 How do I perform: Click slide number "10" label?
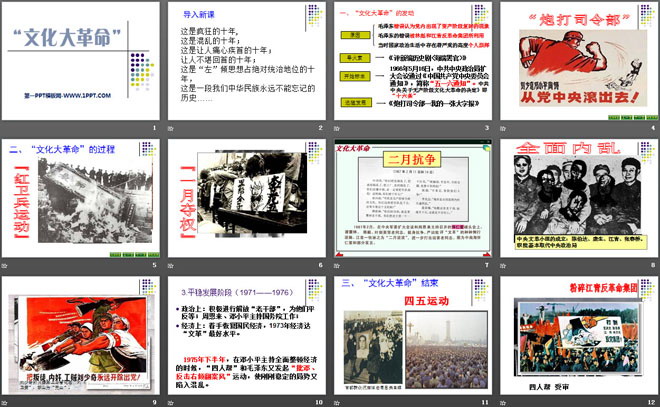pos(319,402)
